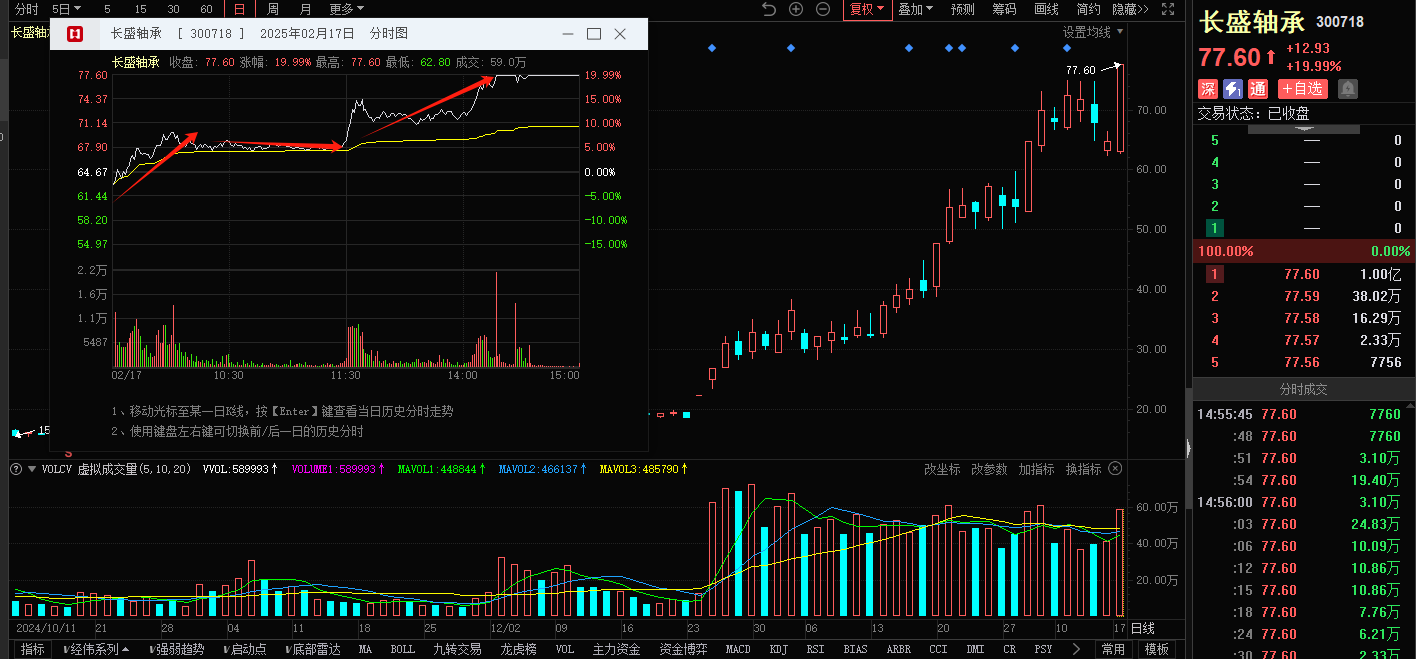Zoom out chart with the minus icon
This screenshot has width=1416, height=659.
pos(823,9)
